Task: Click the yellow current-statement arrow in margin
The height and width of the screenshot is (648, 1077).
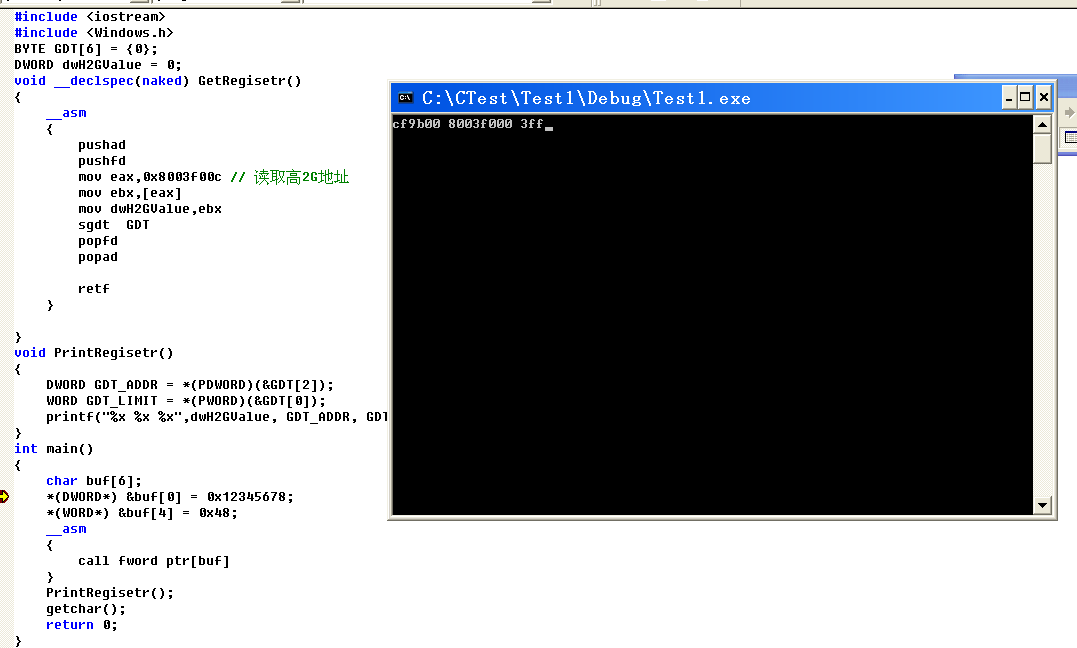Action: (4, 497)
